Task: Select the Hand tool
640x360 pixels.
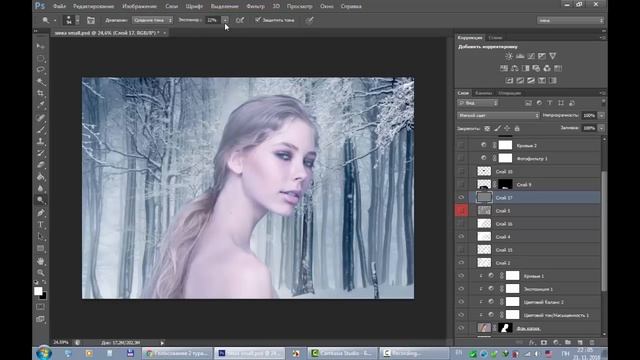Action: pos(40,261)
